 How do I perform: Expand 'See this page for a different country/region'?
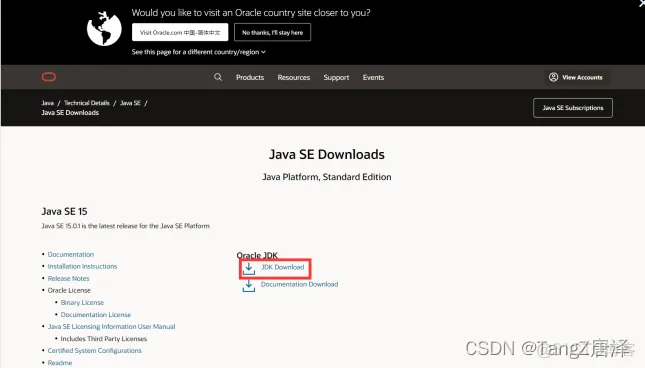198,52
